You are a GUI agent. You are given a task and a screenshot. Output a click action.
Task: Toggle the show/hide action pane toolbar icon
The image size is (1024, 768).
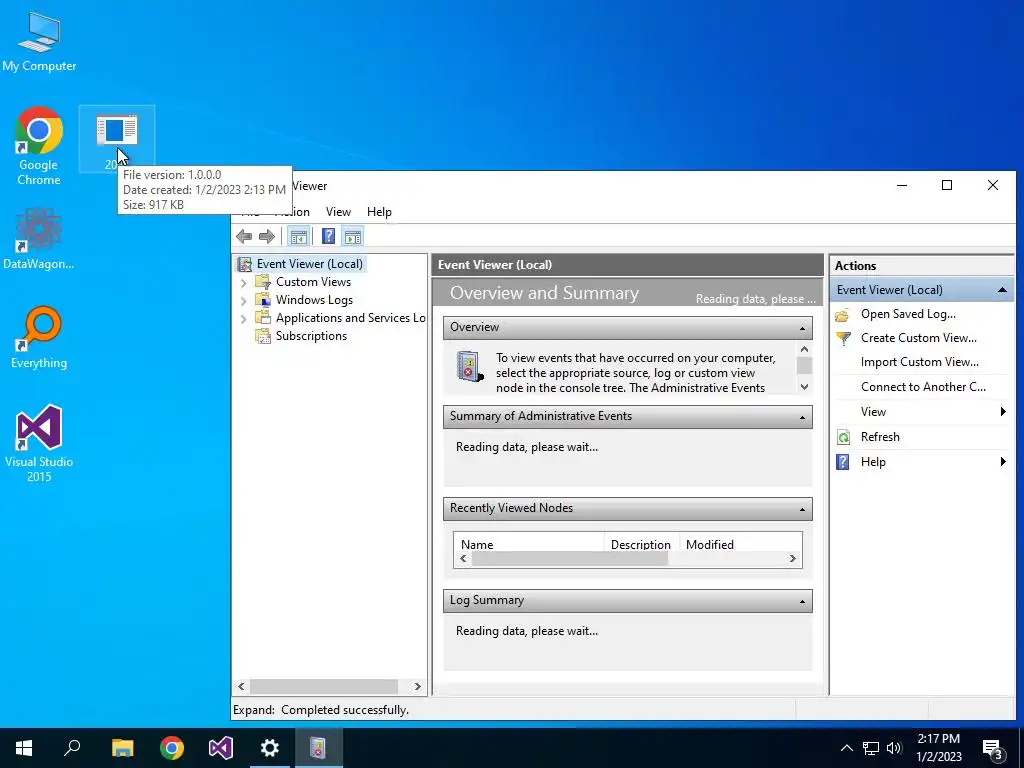pos(353,236)
